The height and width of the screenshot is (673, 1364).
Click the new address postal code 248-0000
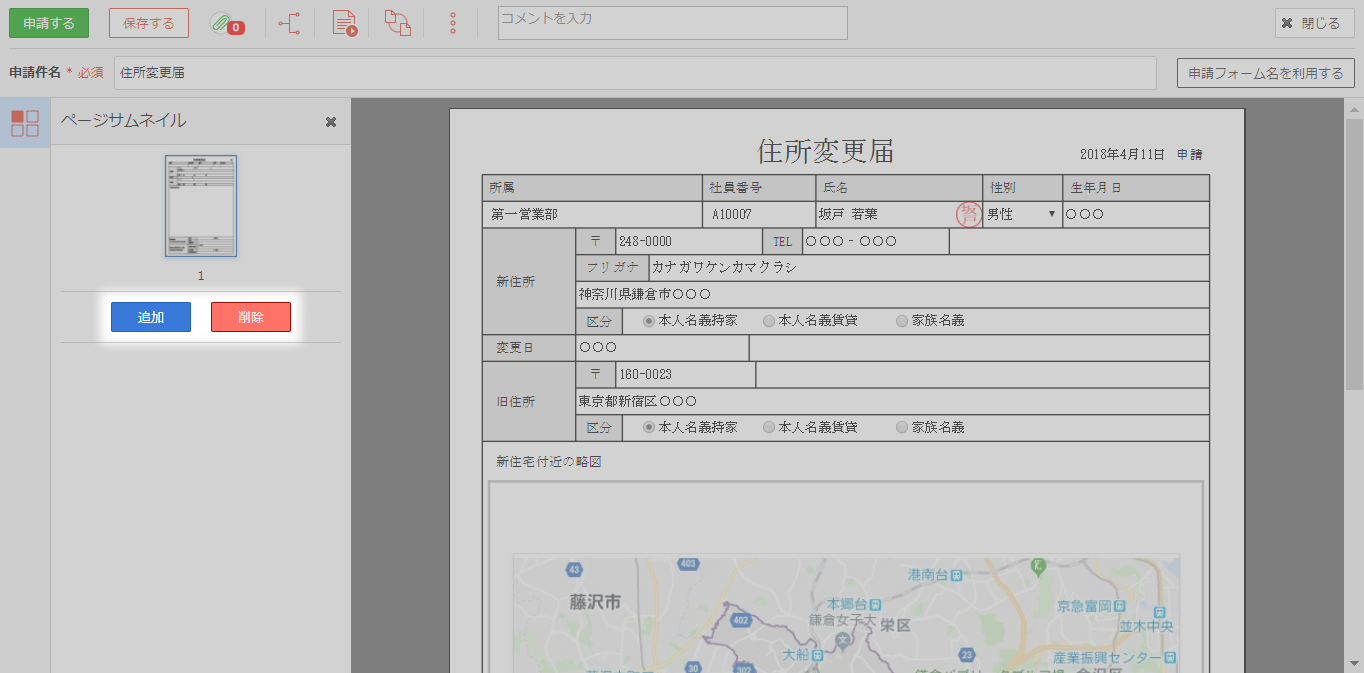[688, 241]
